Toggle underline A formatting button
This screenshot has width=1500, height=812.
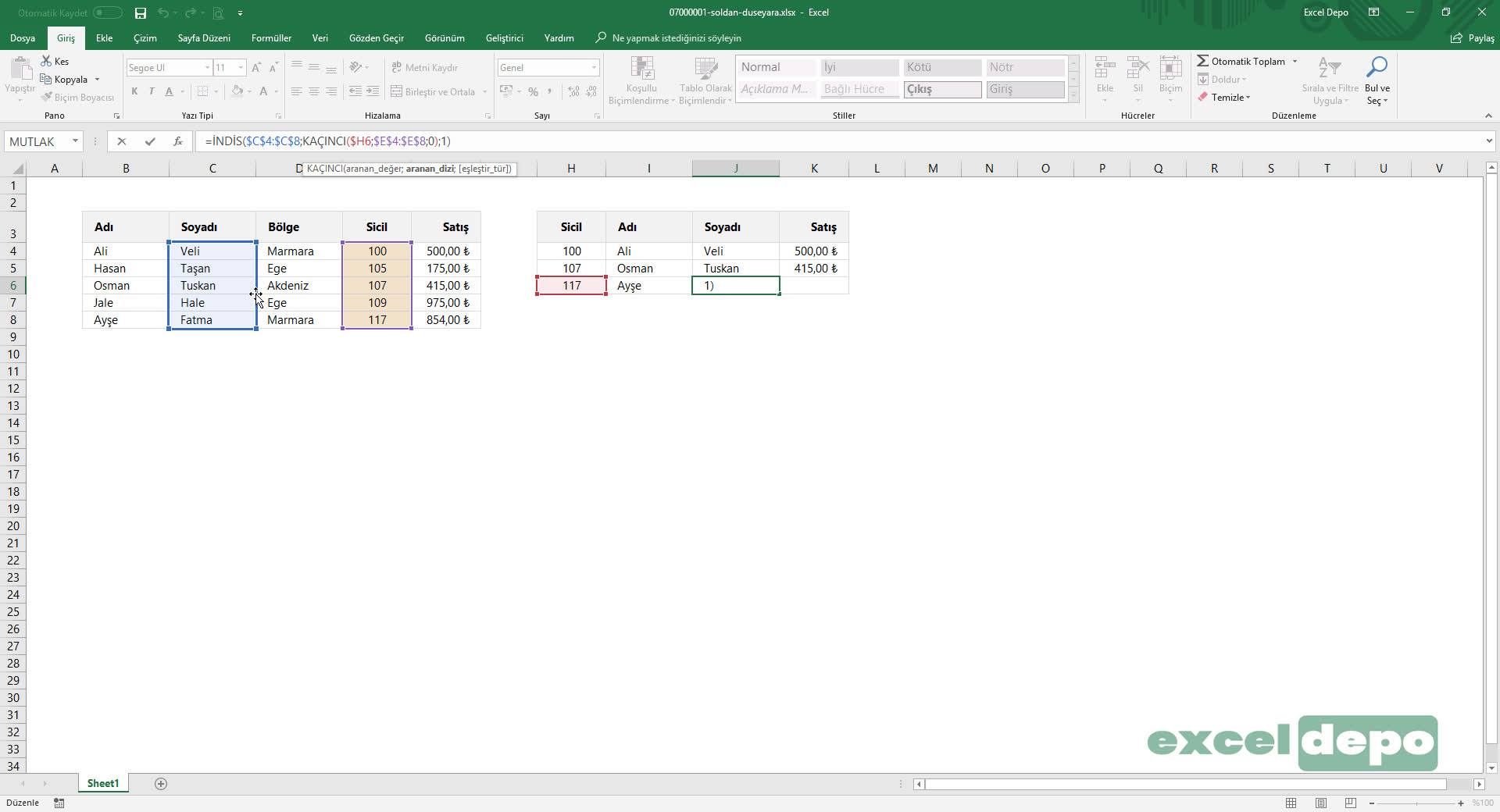(169, 91)
